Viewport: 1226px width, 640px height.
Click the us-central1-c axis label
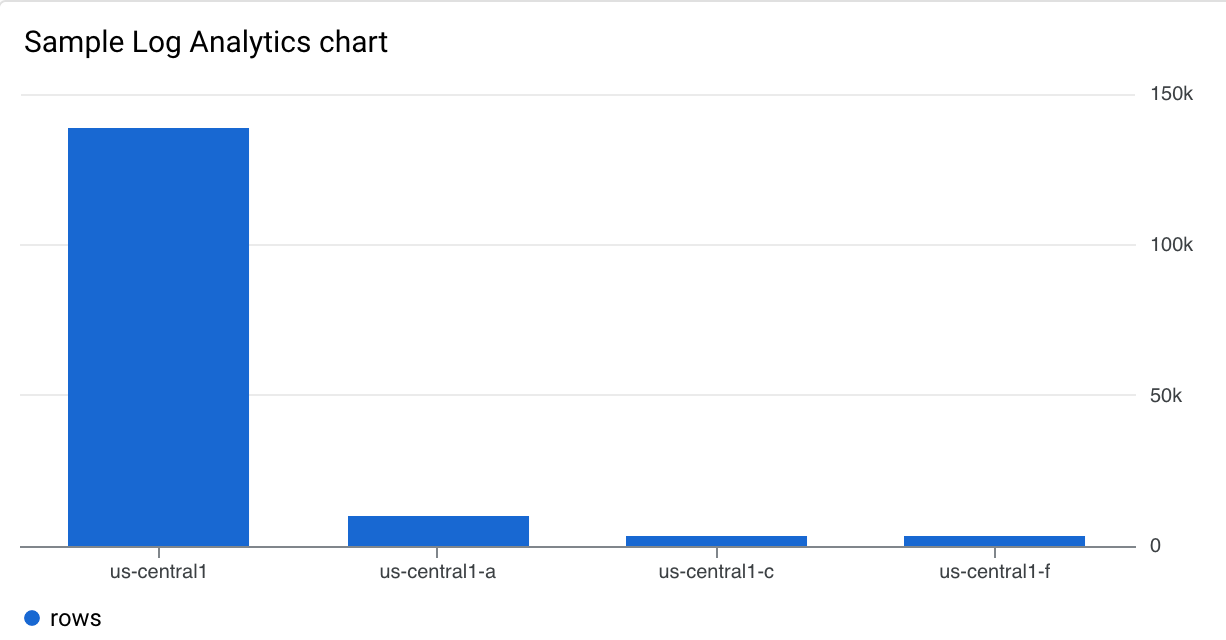pyautogui.click(x=716, y=572)
